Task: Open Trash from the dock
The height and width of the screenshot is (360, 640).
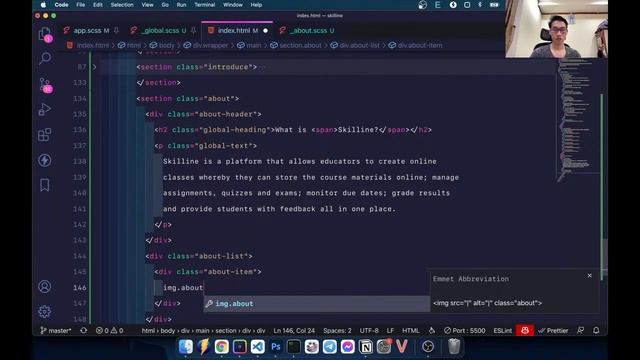Action: coord(454,347)
